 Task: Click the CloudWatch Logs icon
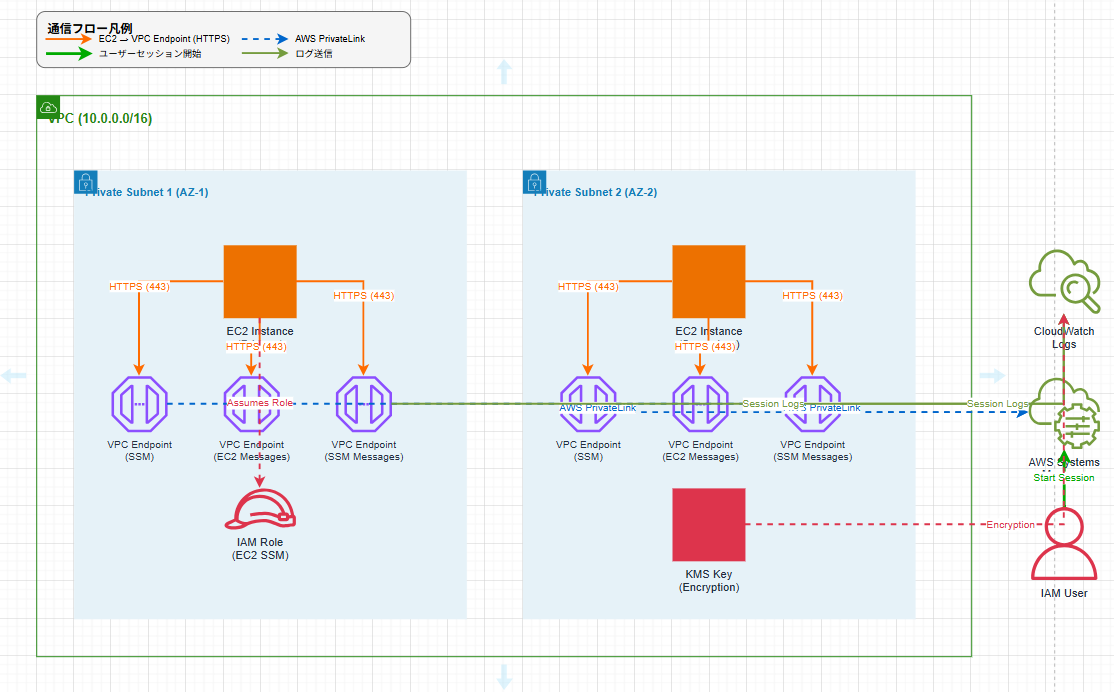1064,281
